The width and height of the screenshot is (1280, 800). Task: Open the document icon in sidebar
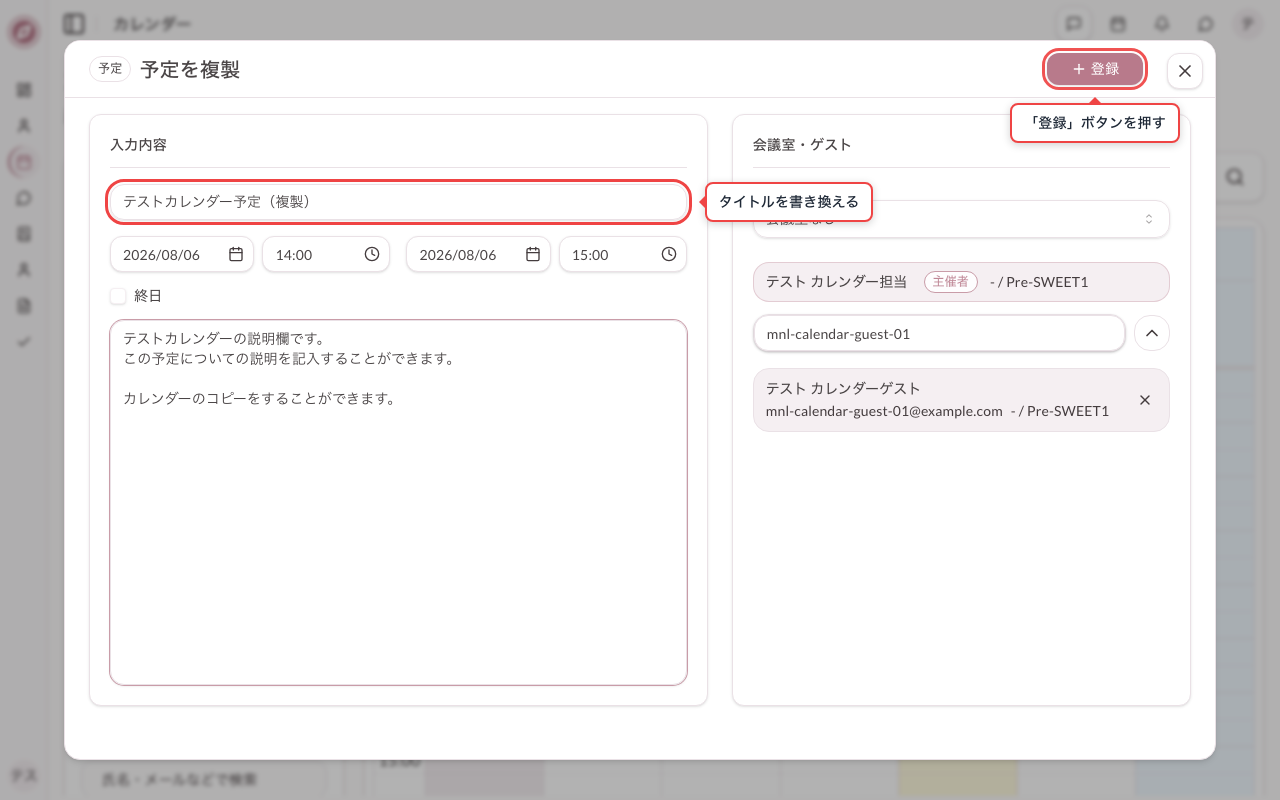24,305
